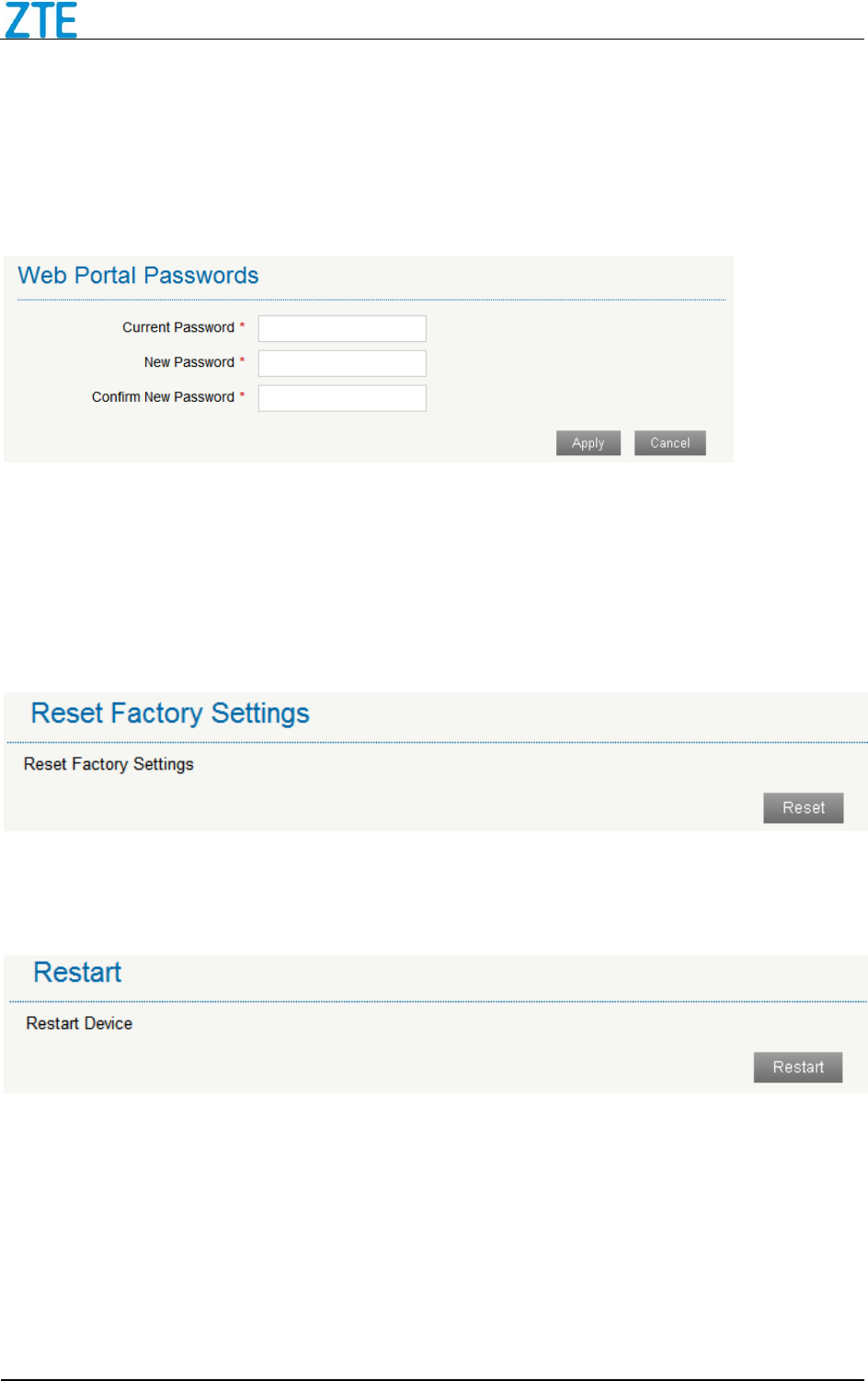Click the black Reset Factory Settings description text
The height and width of the screenshot is (1381, 868).
click(x=108, y=764)
